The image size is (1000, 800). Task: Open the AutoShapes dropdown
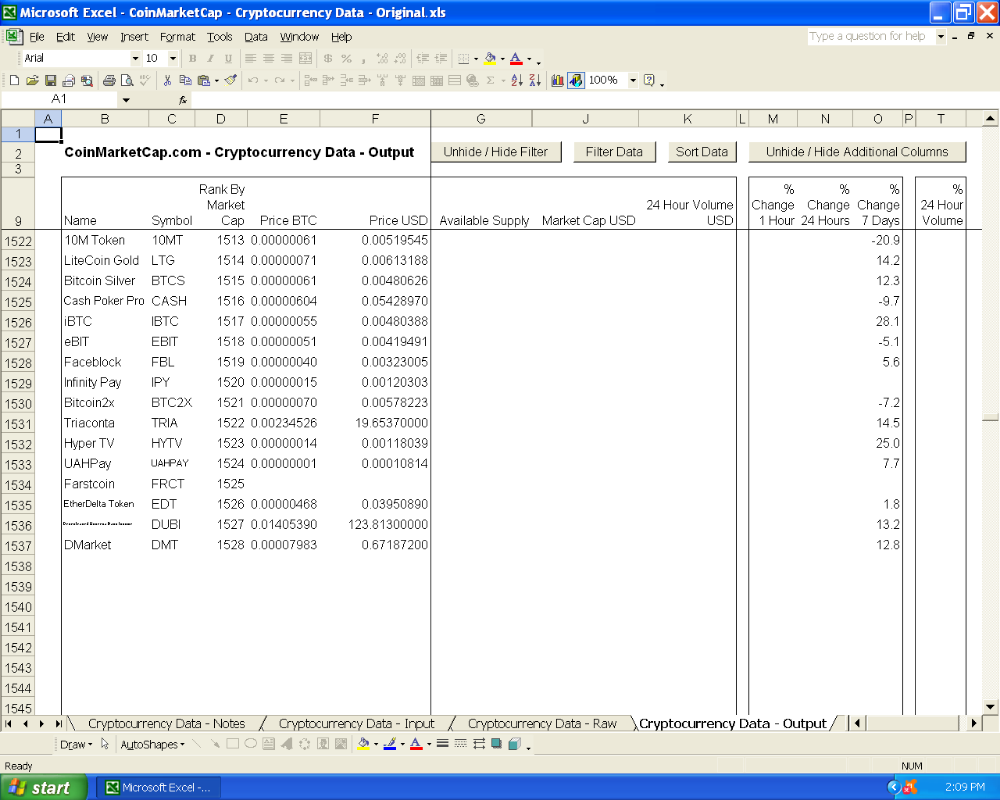[152, 744]
